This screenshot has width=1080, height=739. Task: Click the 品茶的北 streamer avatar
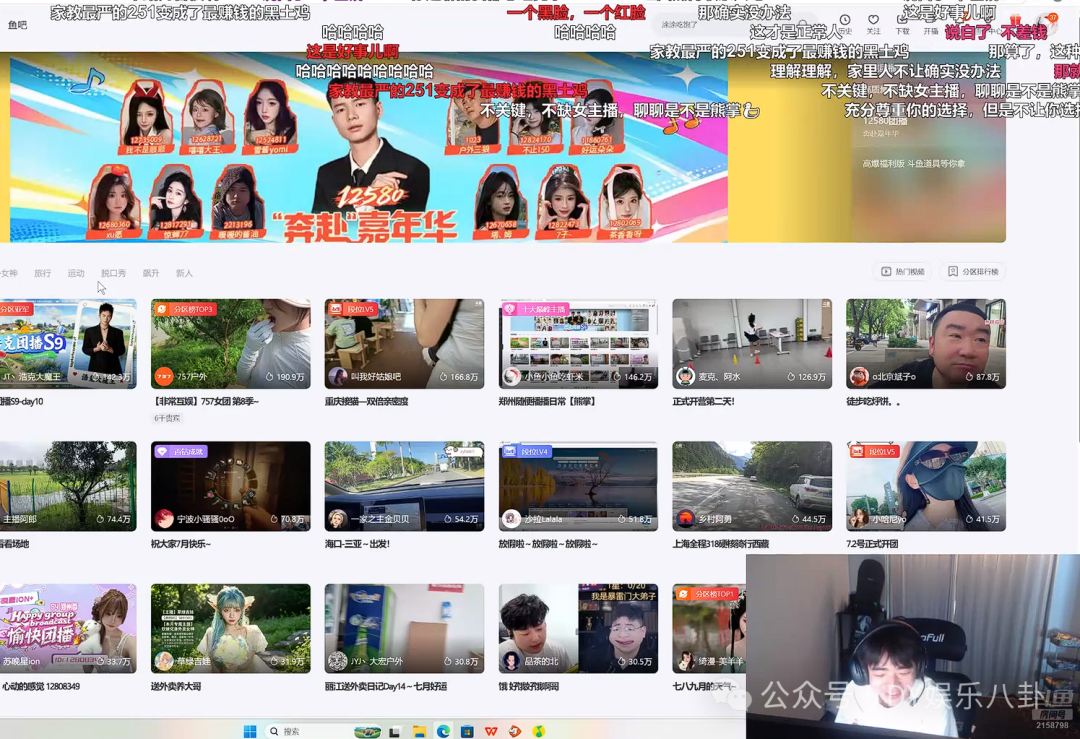click(511, 661)
